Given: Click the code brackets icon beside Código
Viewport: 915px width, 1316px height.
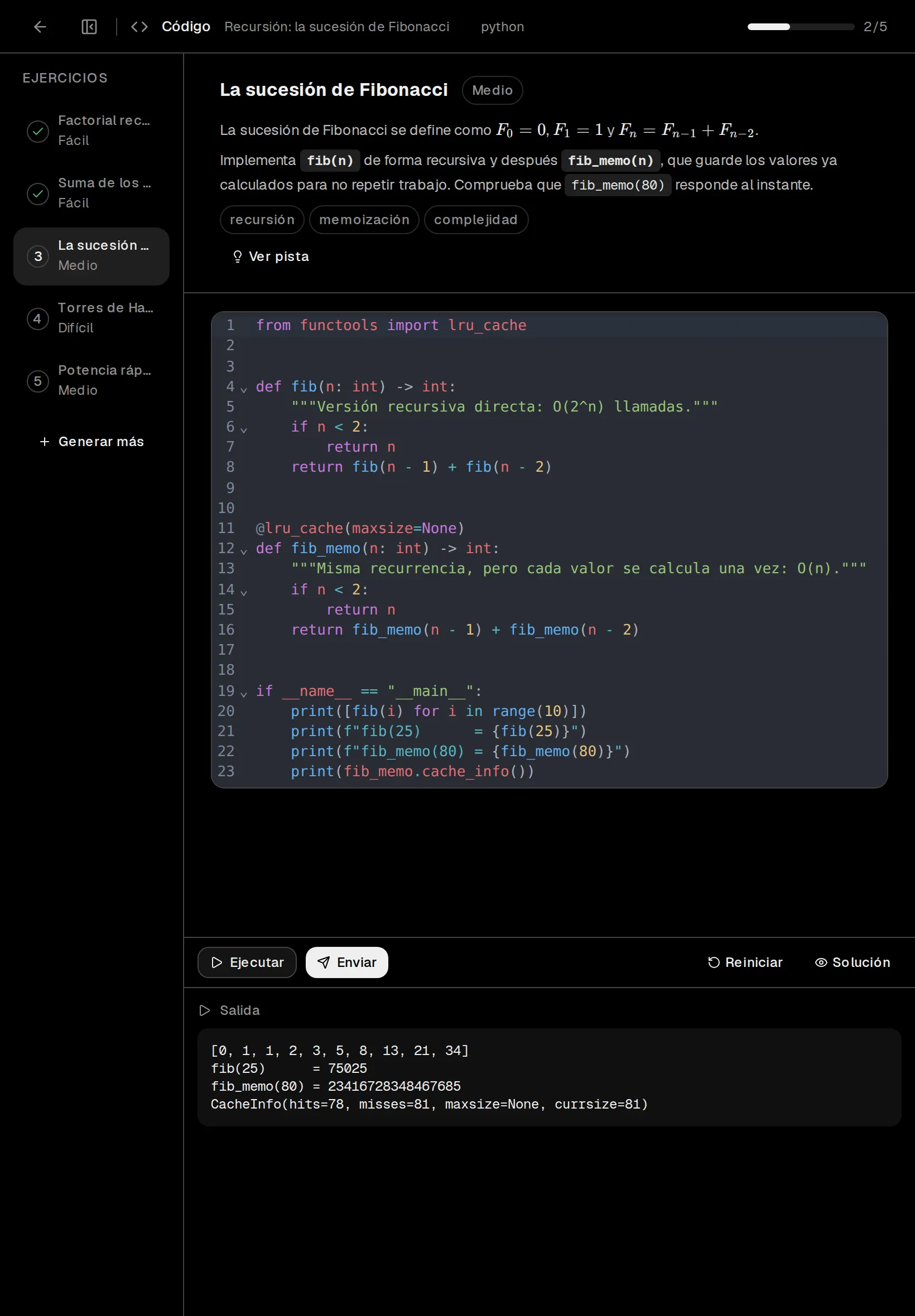Looking at the screenshot, I should coord(139,27).
